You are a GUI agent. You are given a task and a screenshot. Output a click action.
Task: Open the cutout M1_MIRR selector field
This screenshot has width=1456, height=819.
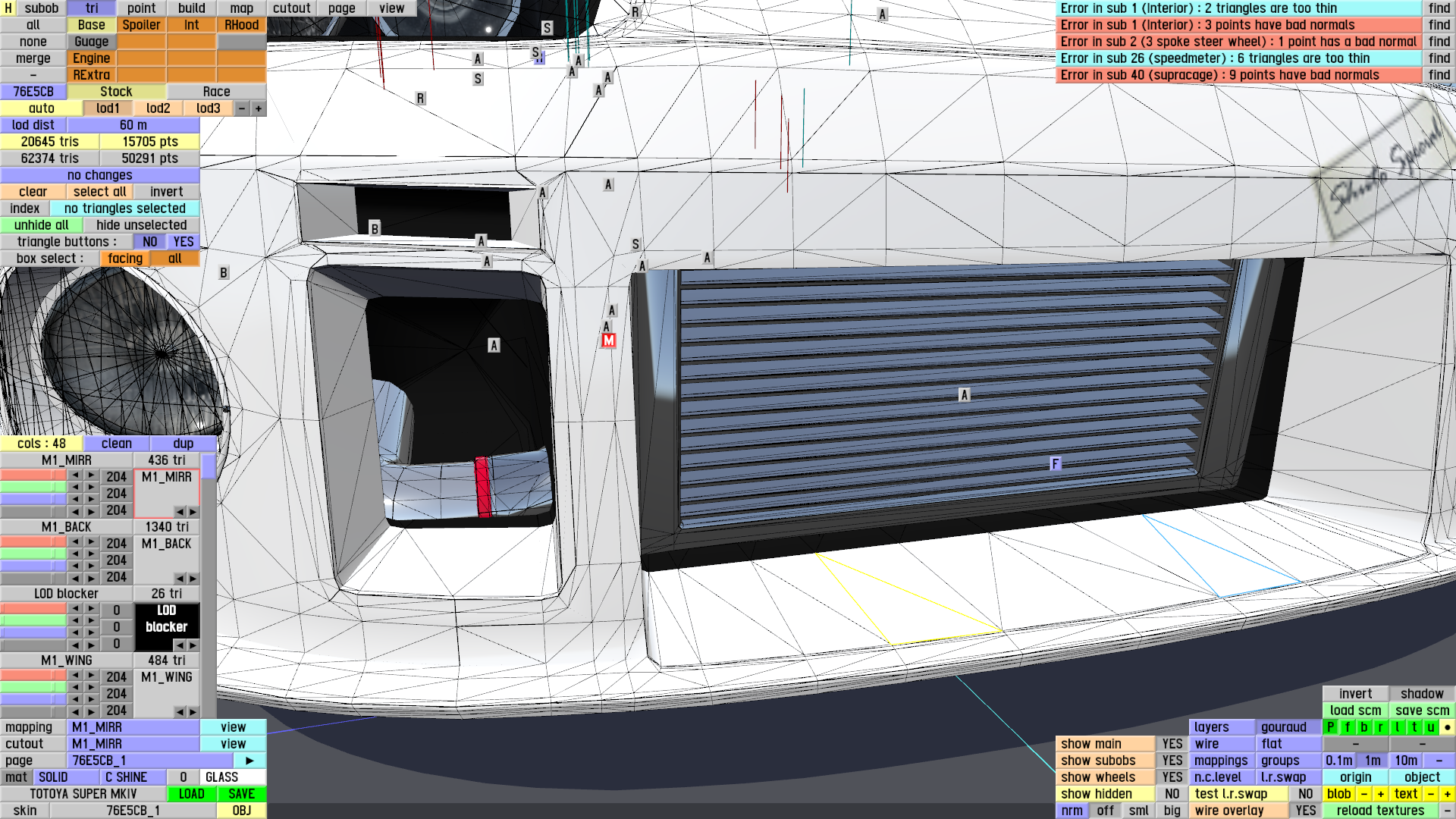[x=134, y=744]
